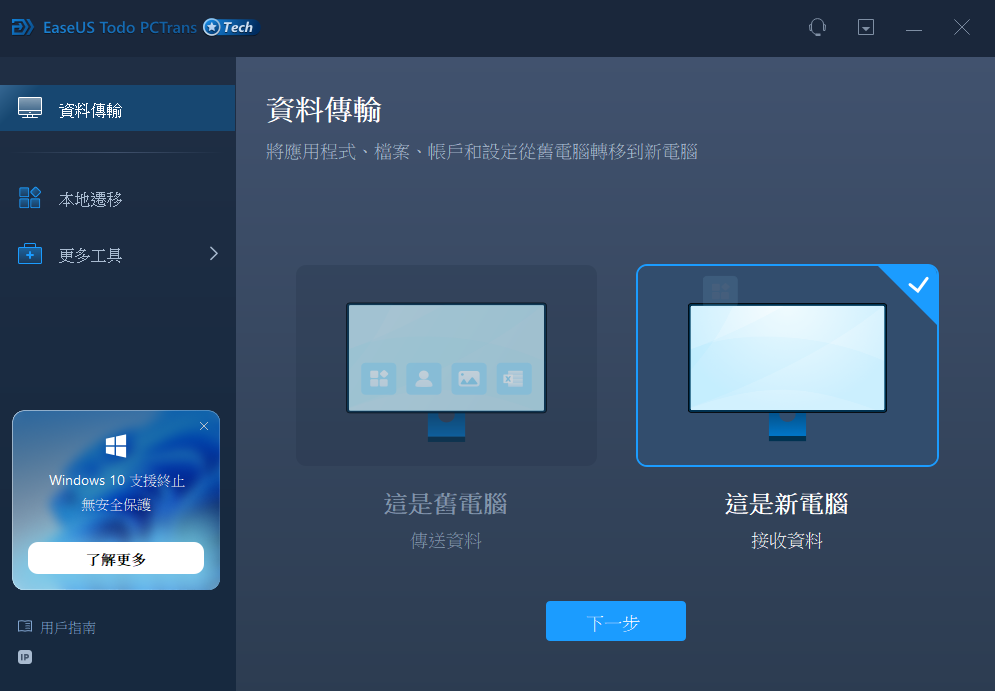This screenshot has width=995, height=691.
Task: Click the data transfer monitor icon in sidebar
Action: [x=30, y=109]
